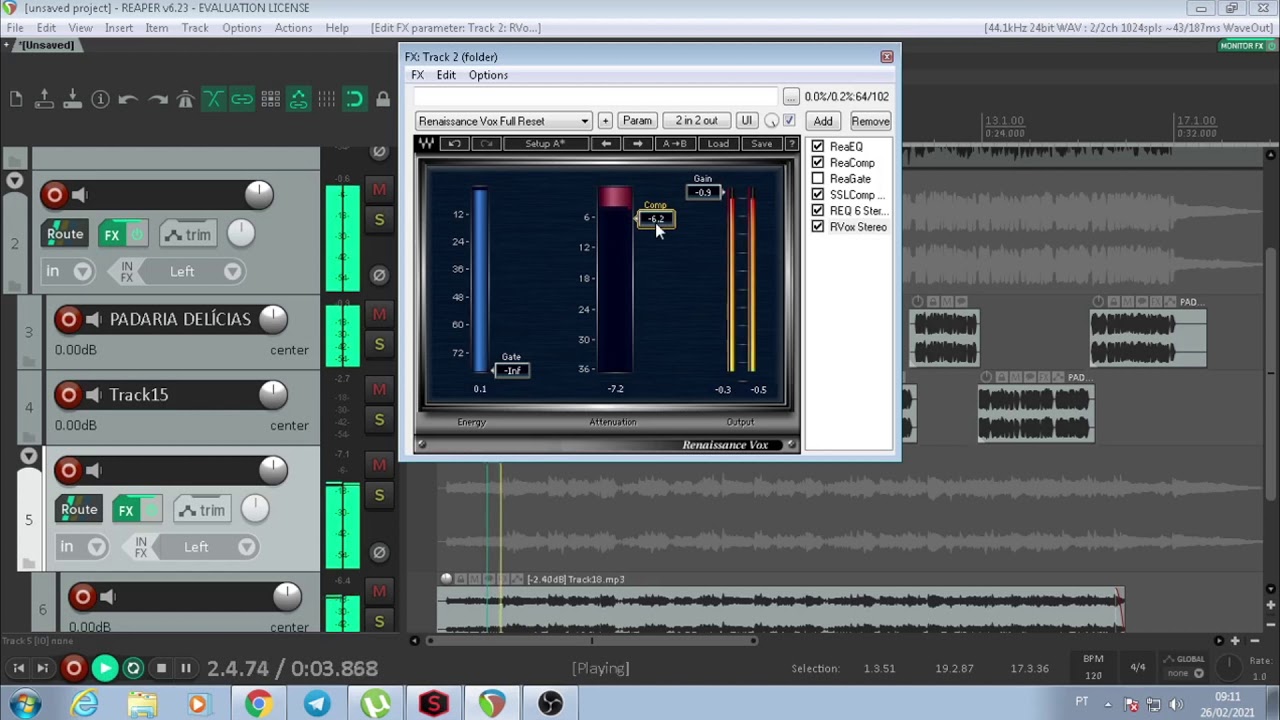The width and height of the screenshot is (1280, 720).
Task: Click the Gain slider handle
Action: 703,192
